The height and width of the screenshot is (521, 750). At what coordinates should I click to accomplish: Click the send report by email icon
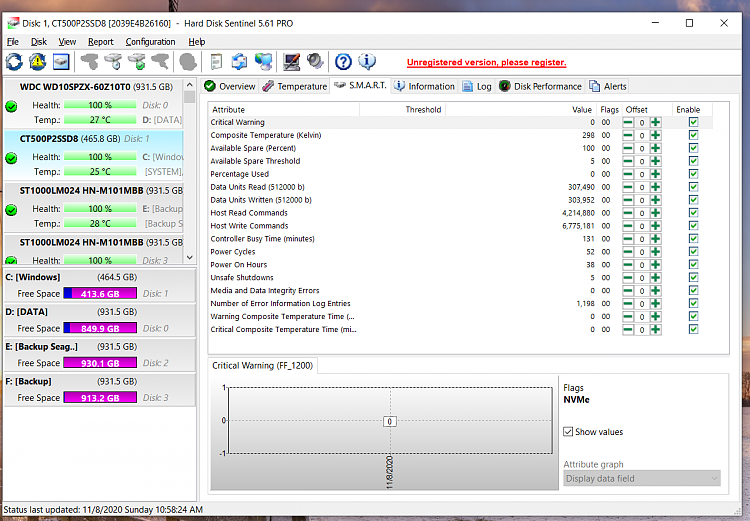click(x=239, y=62)
